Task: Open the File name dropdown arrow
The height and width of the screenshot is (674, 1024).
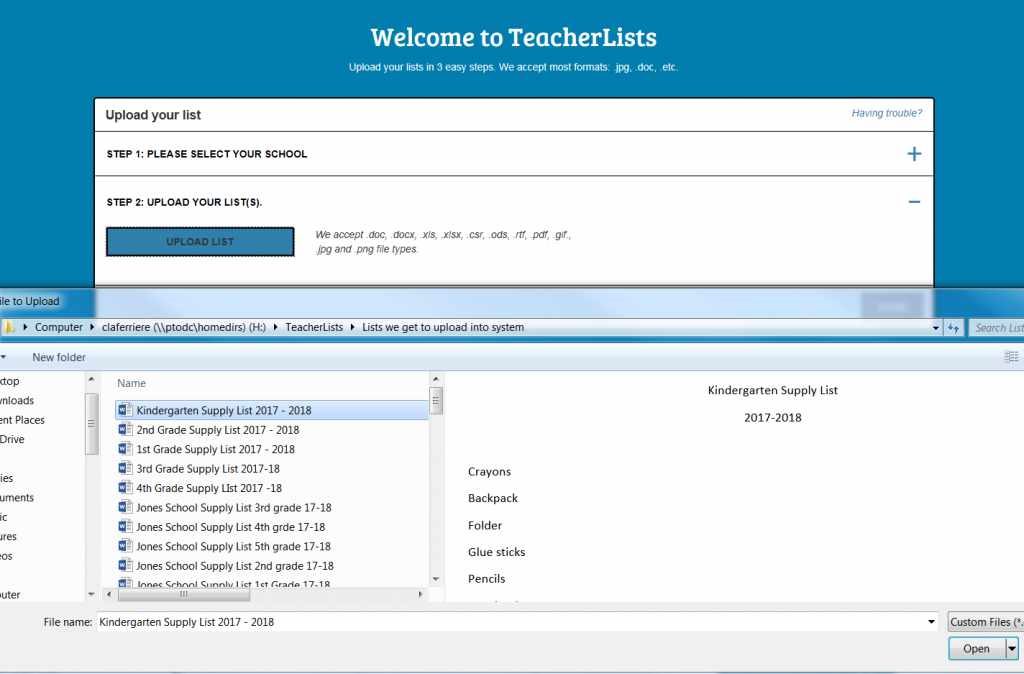Action: [932, 622]
